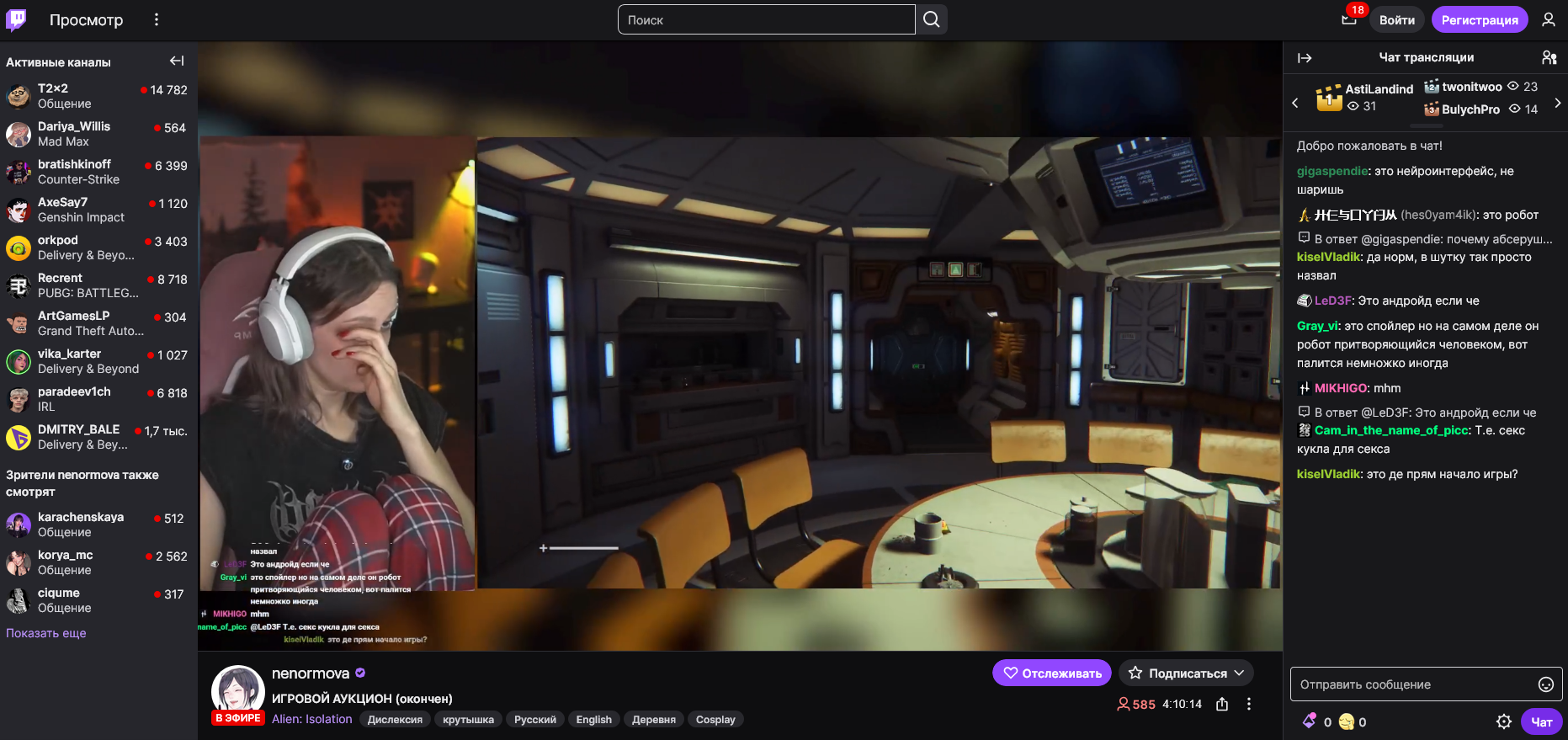Open the emoji picker in chat input
The width and height of the screenshot is (1568, 740).
coord(1546,684)
